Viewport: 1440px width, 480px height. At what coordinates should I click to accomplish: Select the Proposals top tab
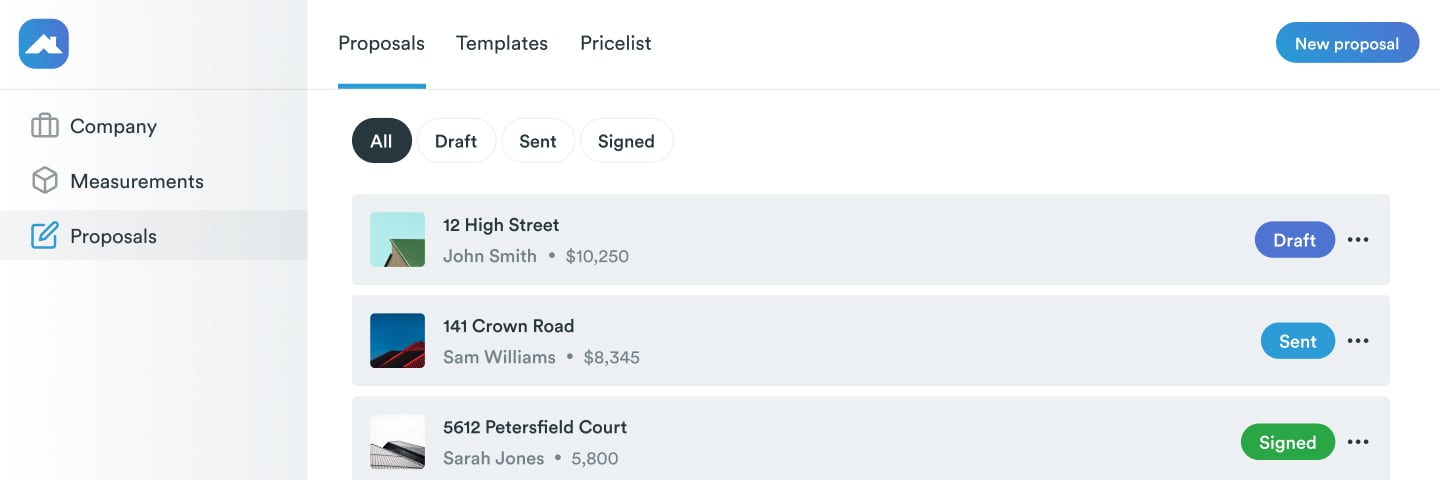pyautogui.click(x=381, y=44)
